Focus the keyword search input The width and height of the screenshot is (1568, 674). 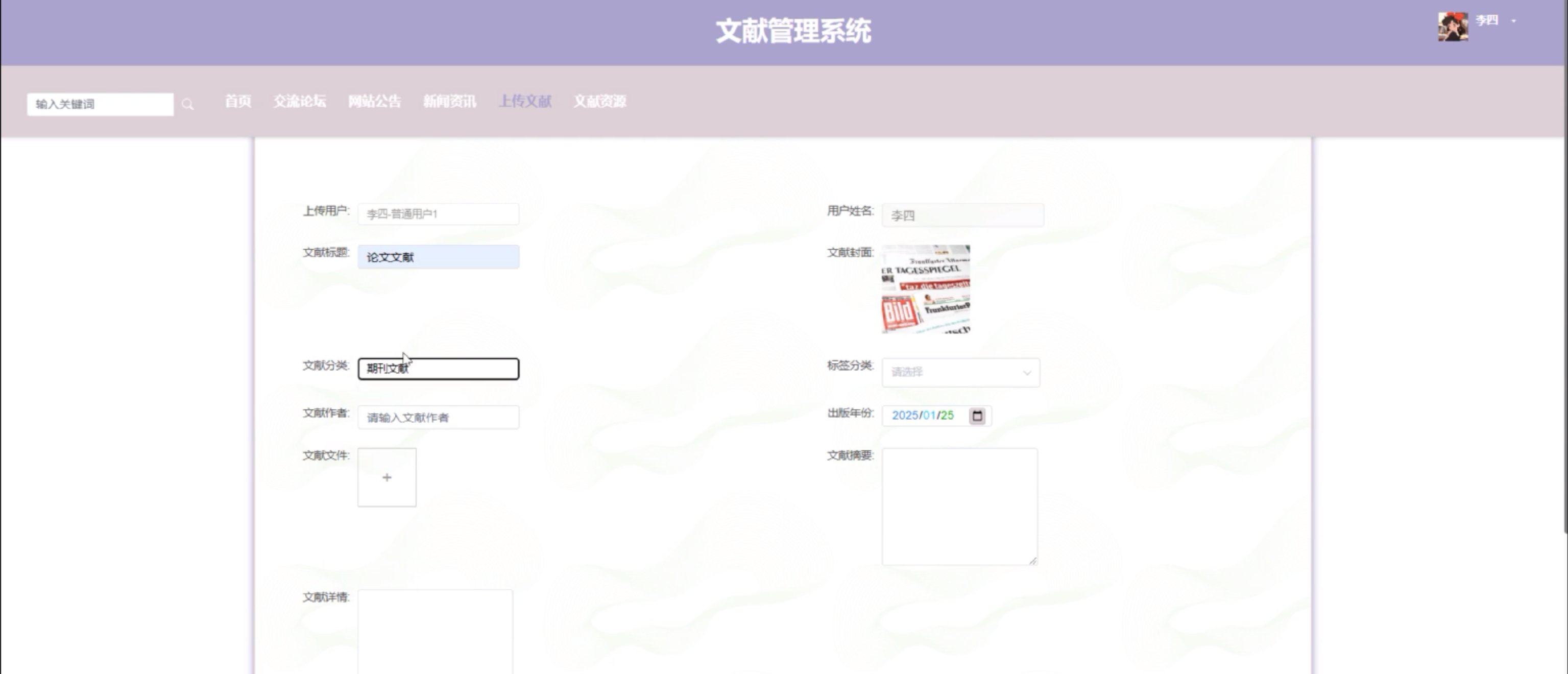pos(100,104)
